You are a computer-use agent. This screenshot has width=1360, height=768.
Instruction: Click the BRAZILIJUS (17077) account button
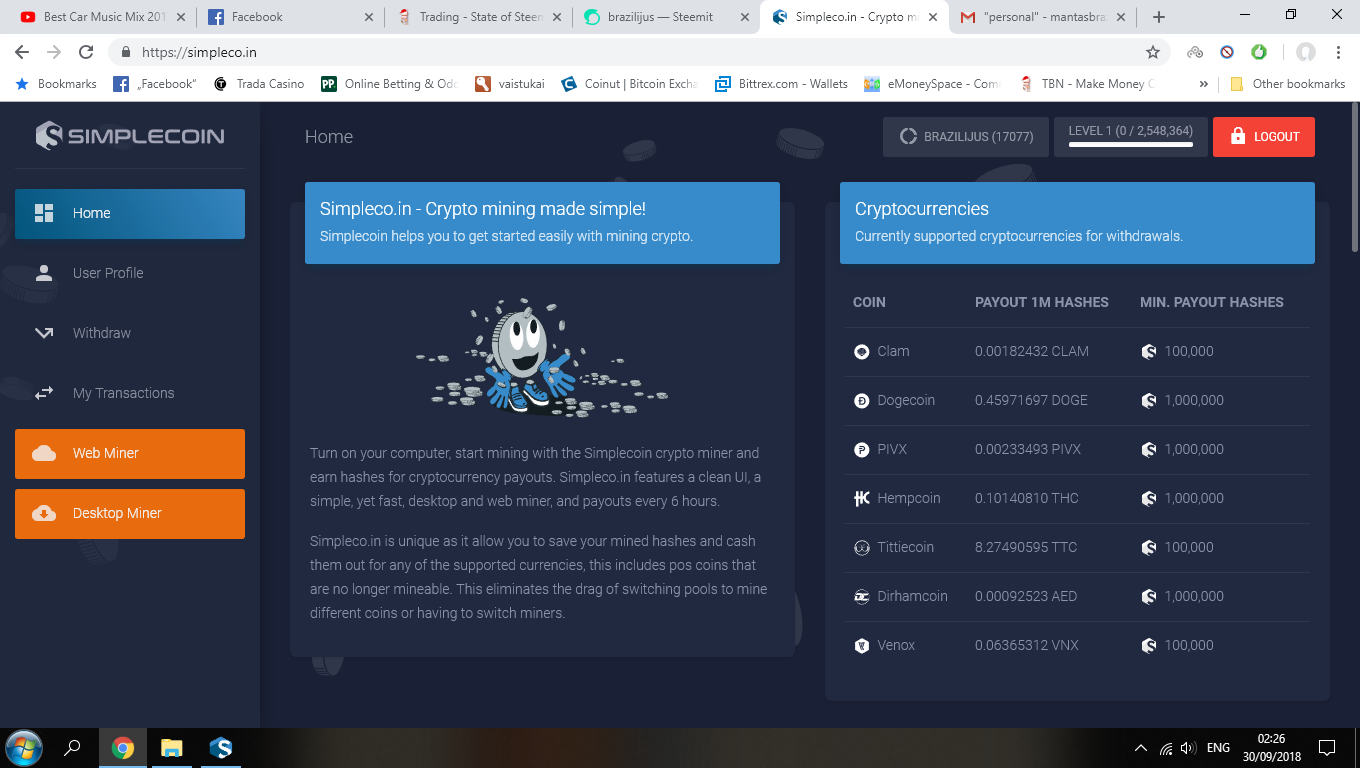965,137
